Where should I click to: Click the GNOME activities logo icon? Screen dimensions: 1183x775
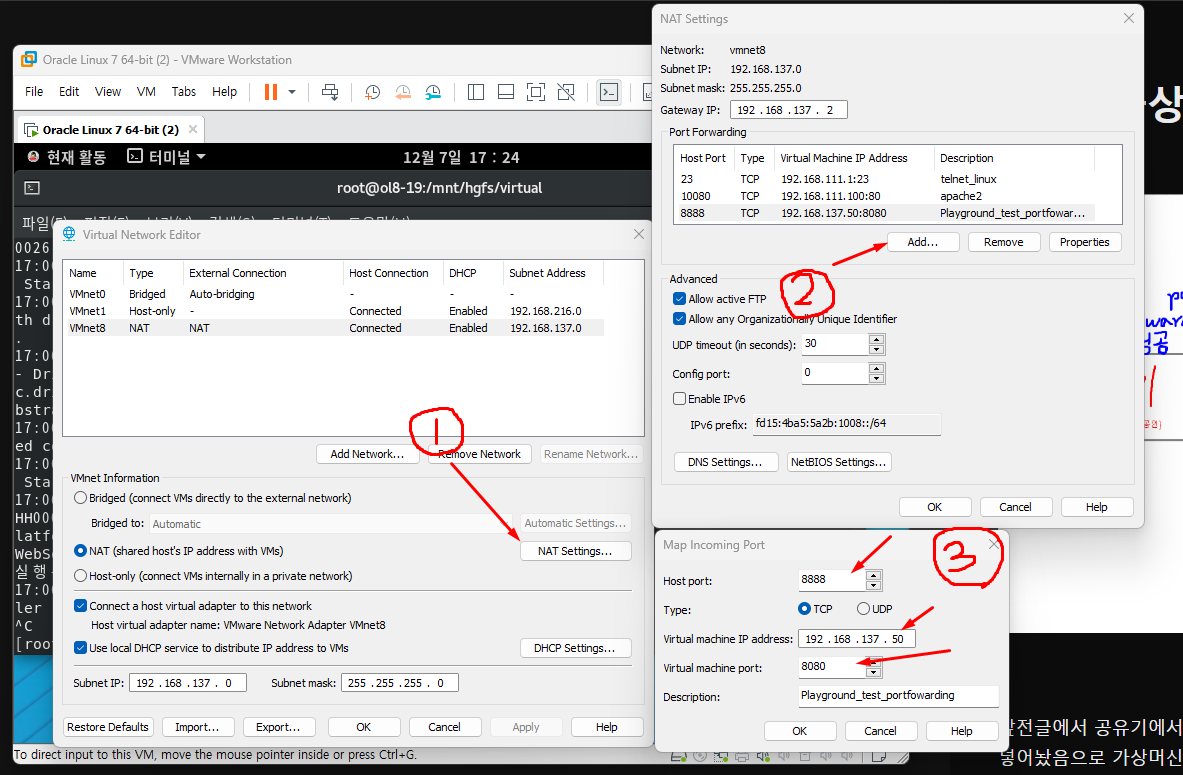tap(33, 157)
